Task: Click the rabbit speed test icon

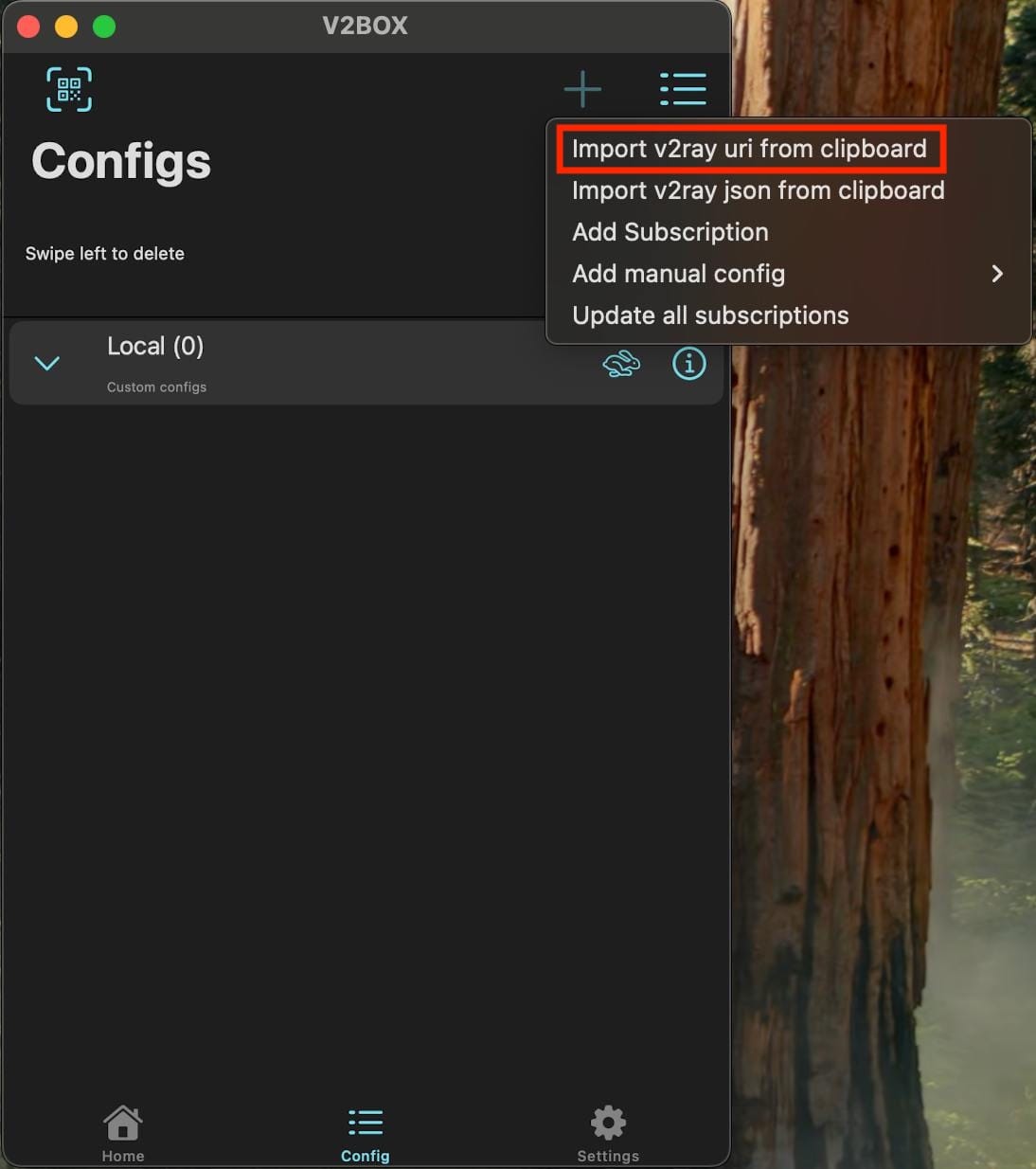Action: [x=621, y=364]
